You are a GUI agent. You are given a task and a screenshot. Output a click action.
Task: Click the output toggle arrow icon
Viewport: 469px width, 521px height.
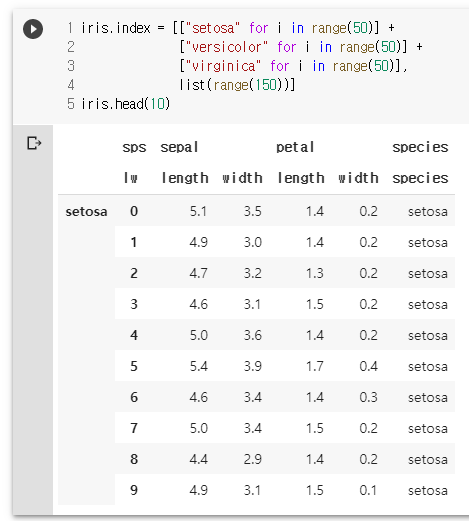(x=34, y=143)
